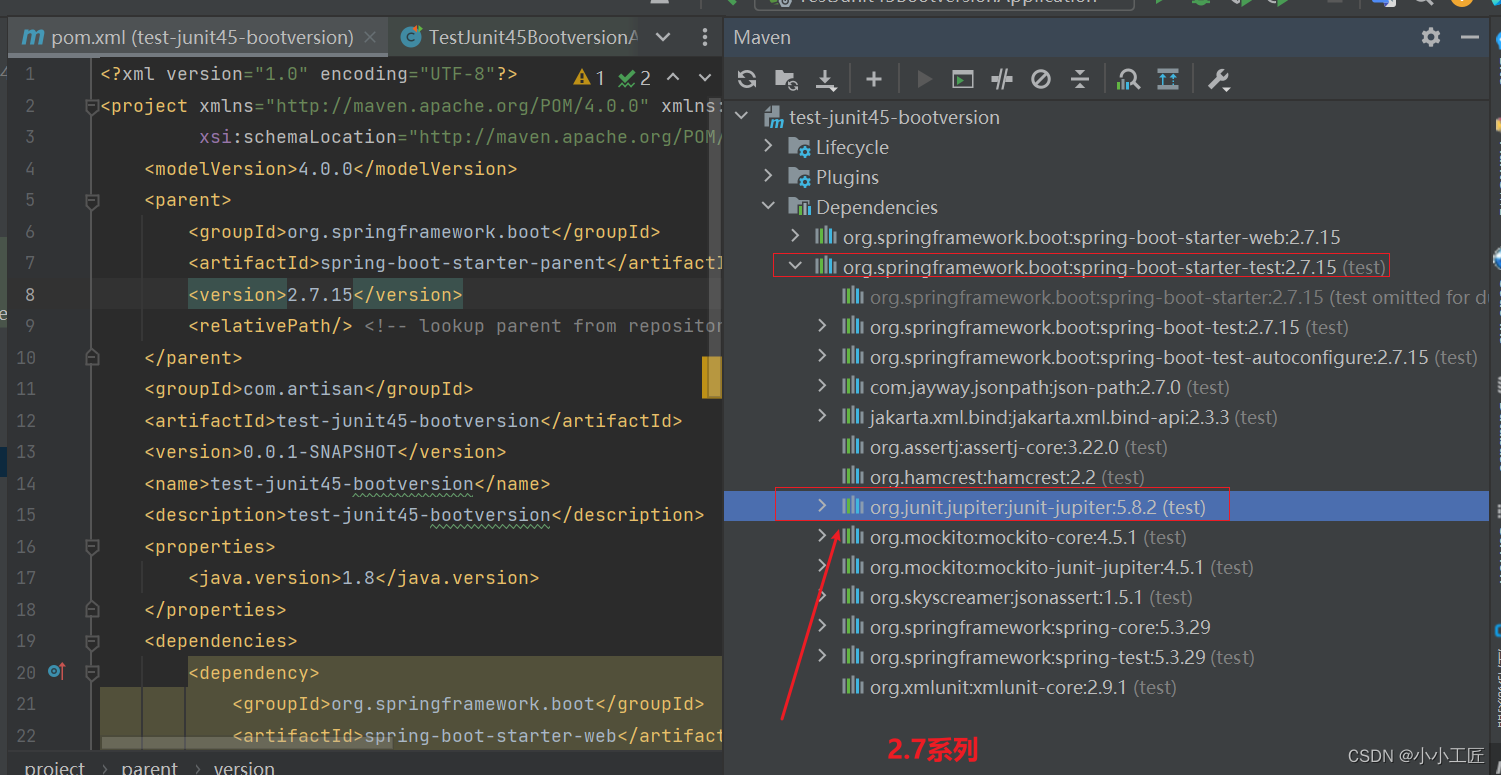The image size is (1501, 775).
Task: Fold the parent block on line 5
Action: pos(92,201)
